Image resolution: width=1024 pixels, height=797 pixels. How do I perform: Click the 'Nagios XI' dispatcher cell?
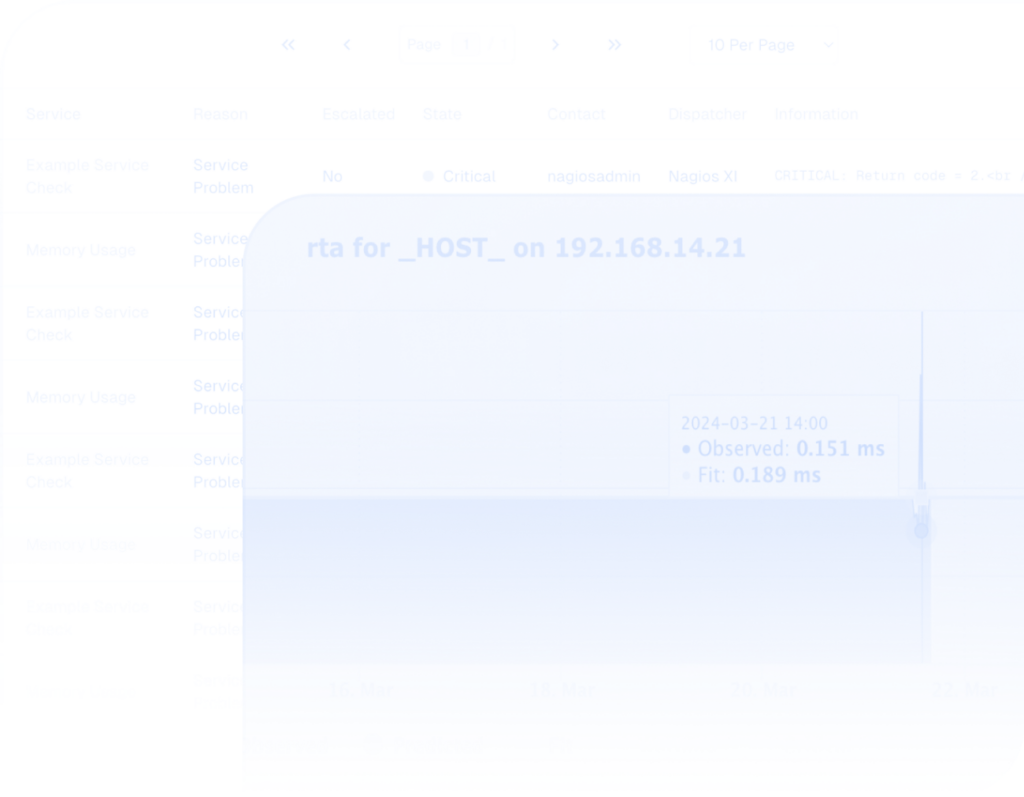(703, 176)
